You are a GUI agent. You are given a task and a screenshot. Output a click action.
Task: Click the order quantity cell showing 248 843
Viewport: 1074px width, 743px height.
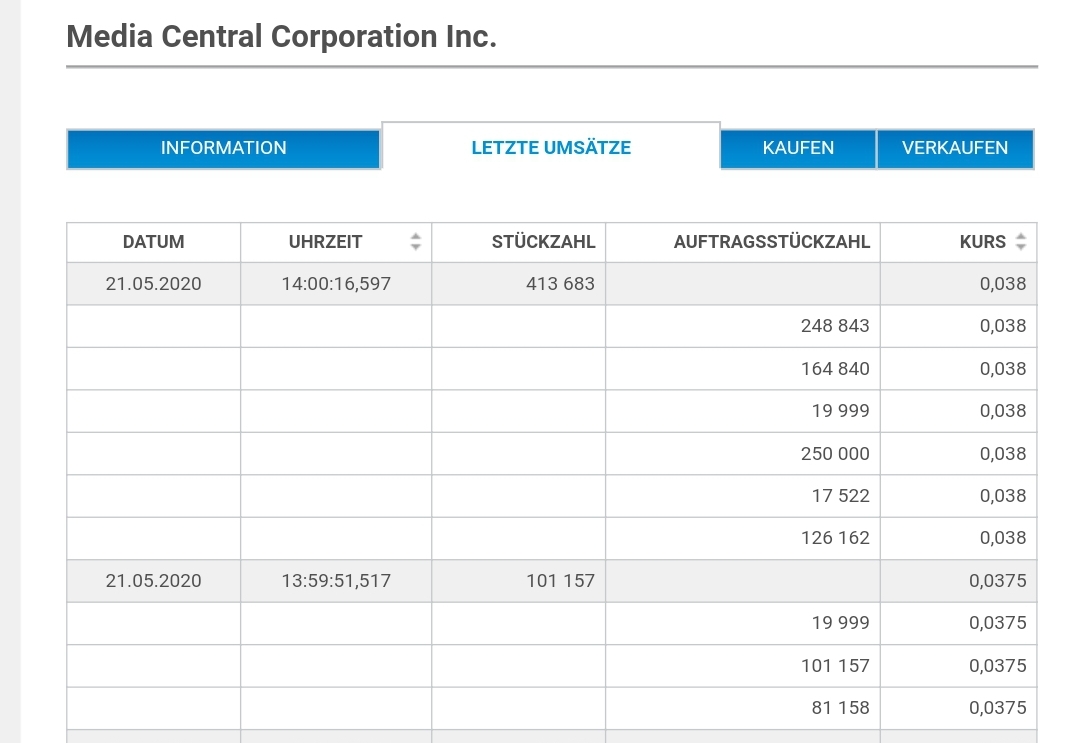(836, 325)
